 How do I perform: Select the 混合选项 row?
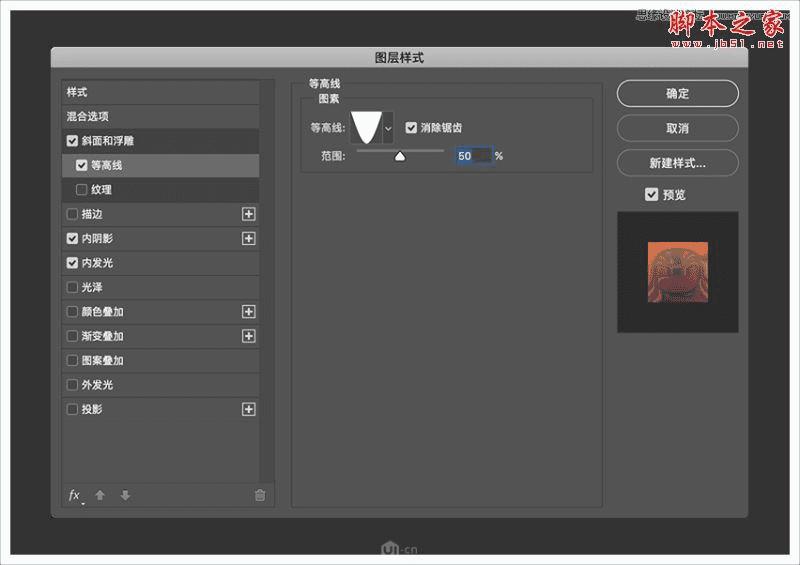click(160, 116)
